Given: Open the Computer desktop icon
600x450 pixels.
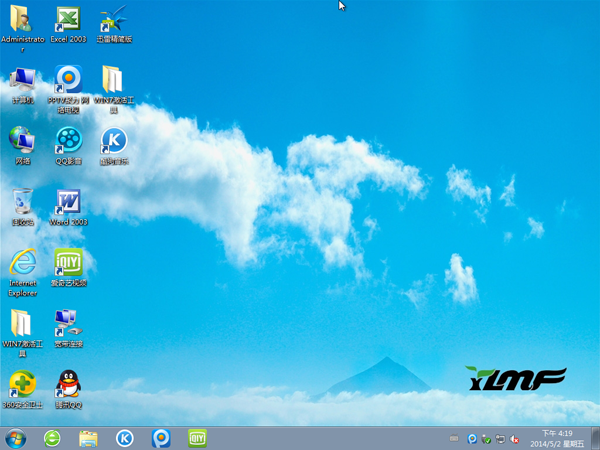Looking at the screenshot, I should (22, 79).
